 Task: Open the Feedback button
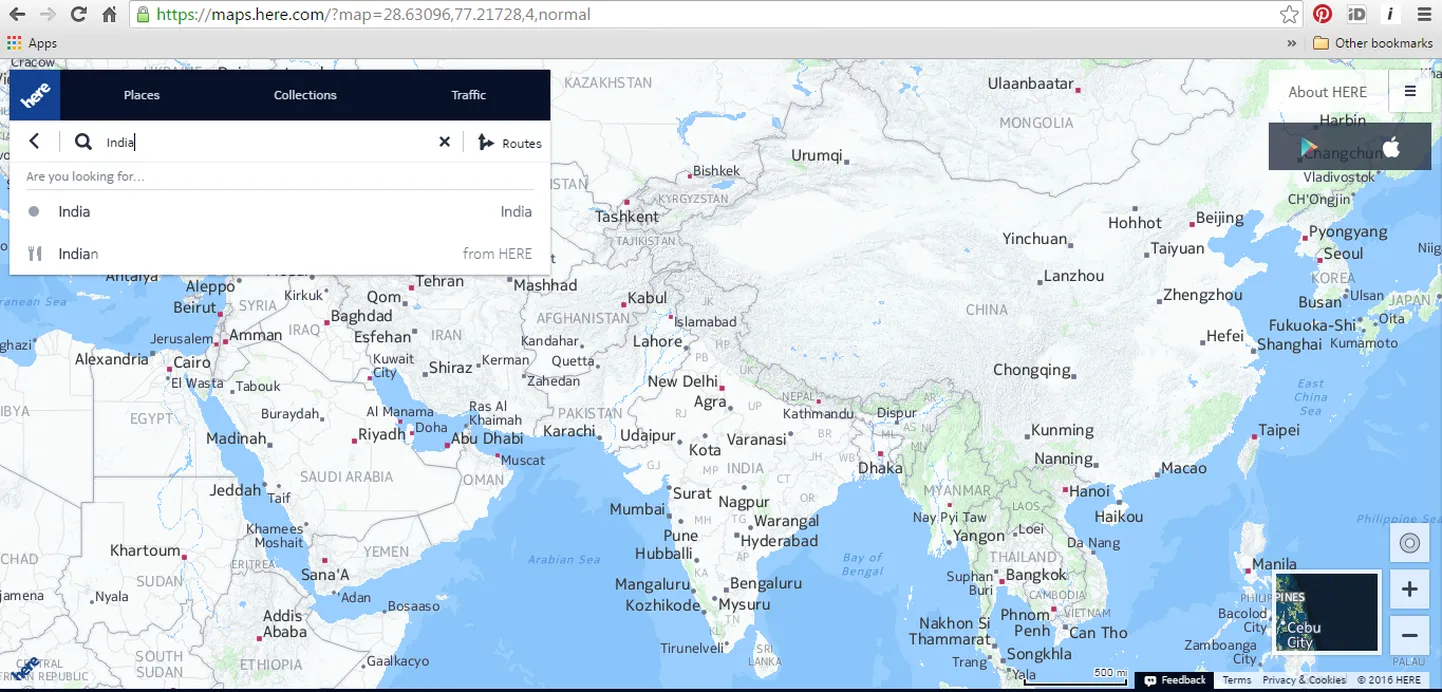1176,680
